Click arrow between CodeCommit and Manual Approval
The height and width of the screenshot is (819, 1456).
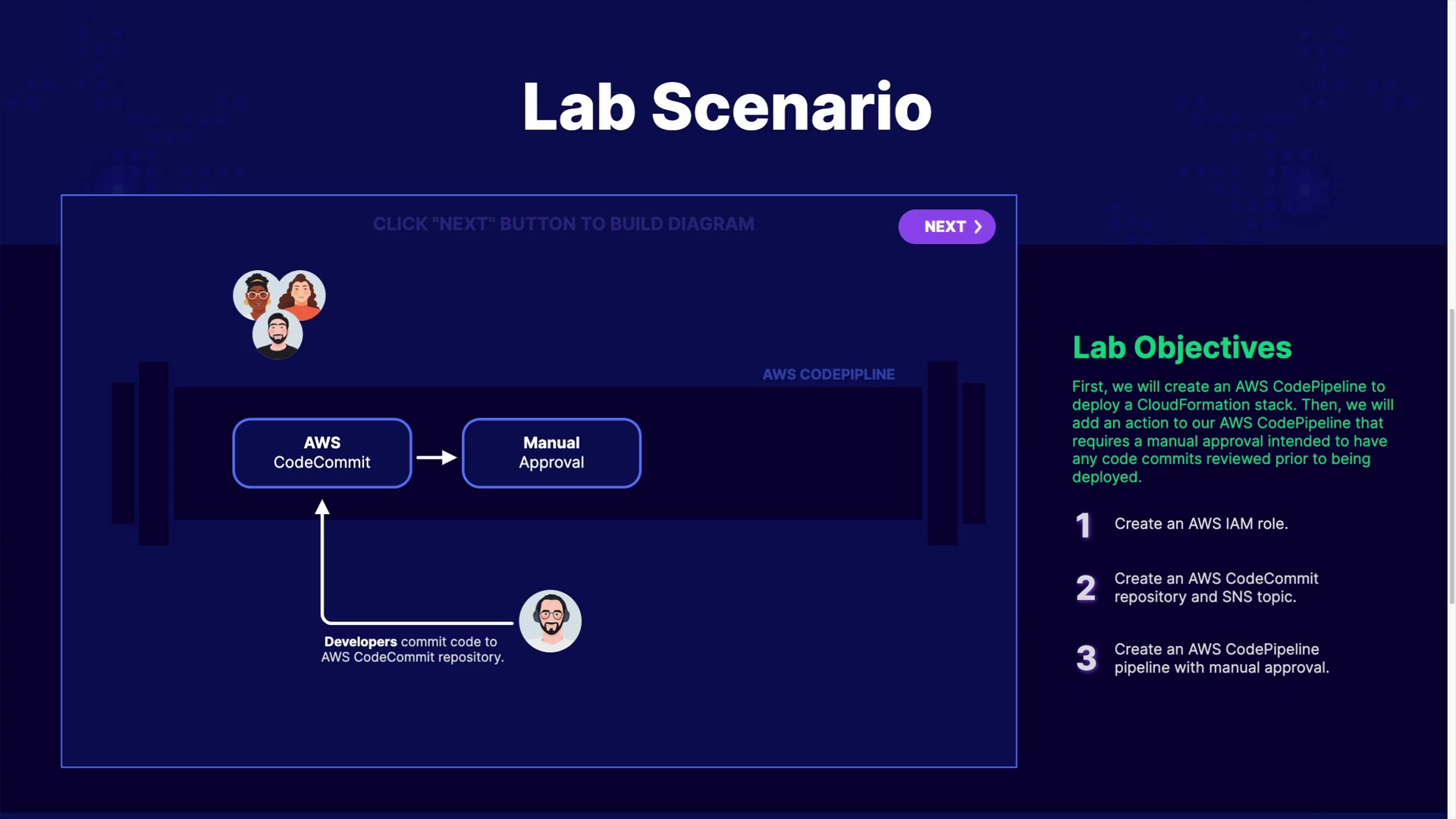437,457
